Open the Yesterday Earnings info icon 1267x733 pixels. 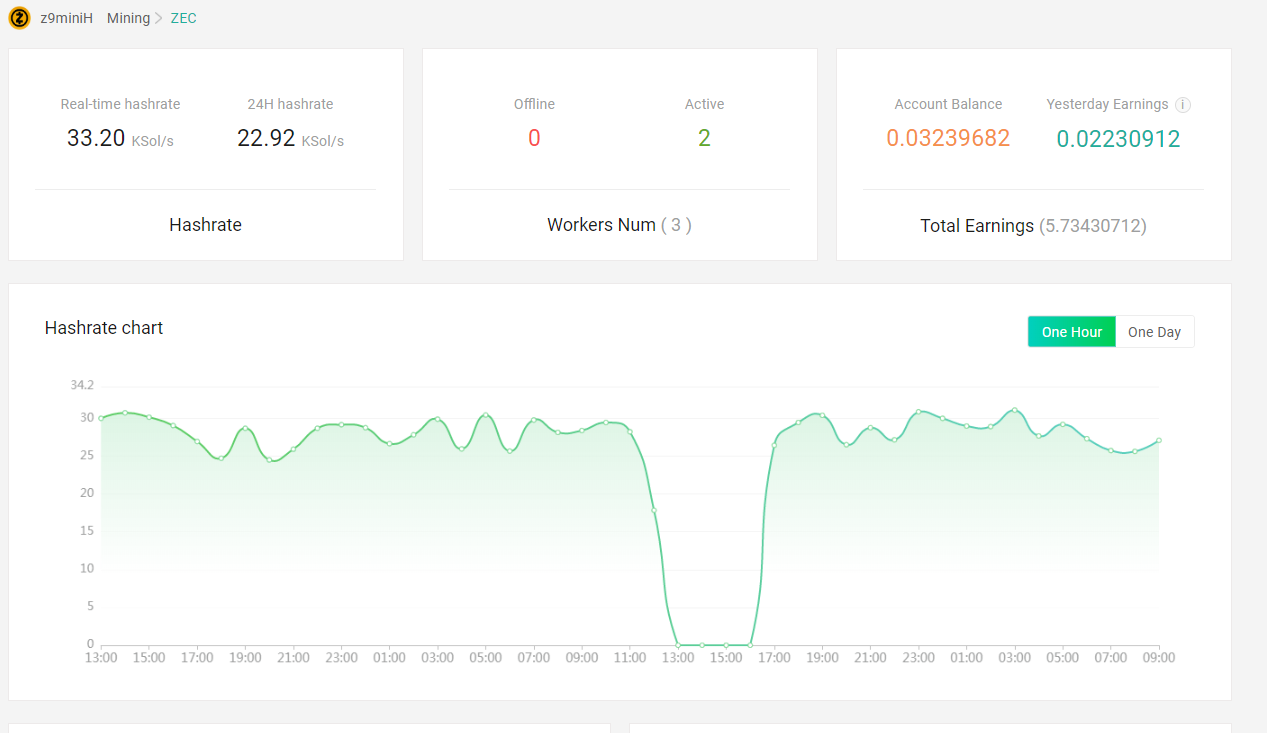coord(1184,104)
